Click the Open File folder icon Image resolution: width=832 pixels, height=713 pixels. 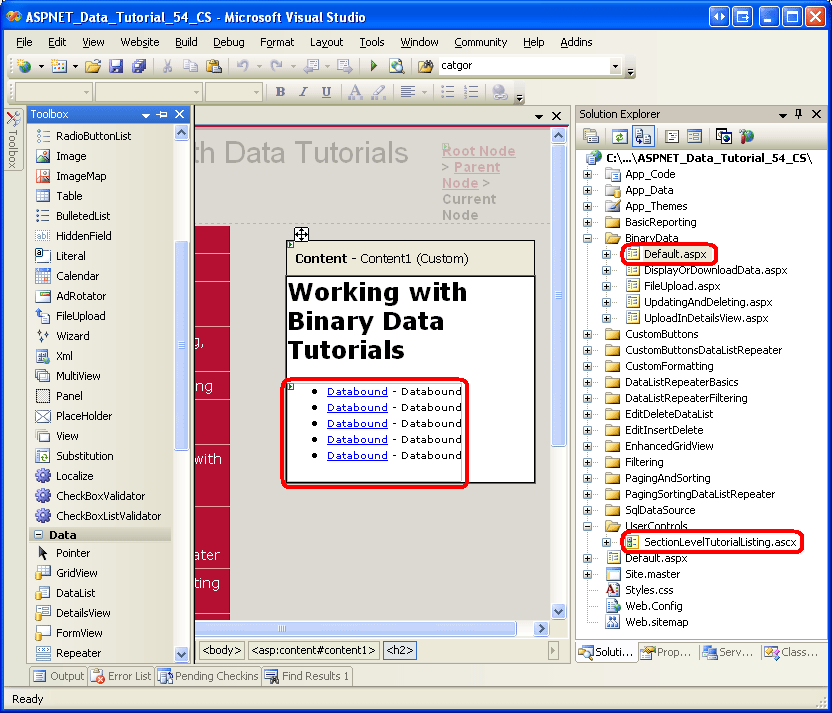coord(92,66)
